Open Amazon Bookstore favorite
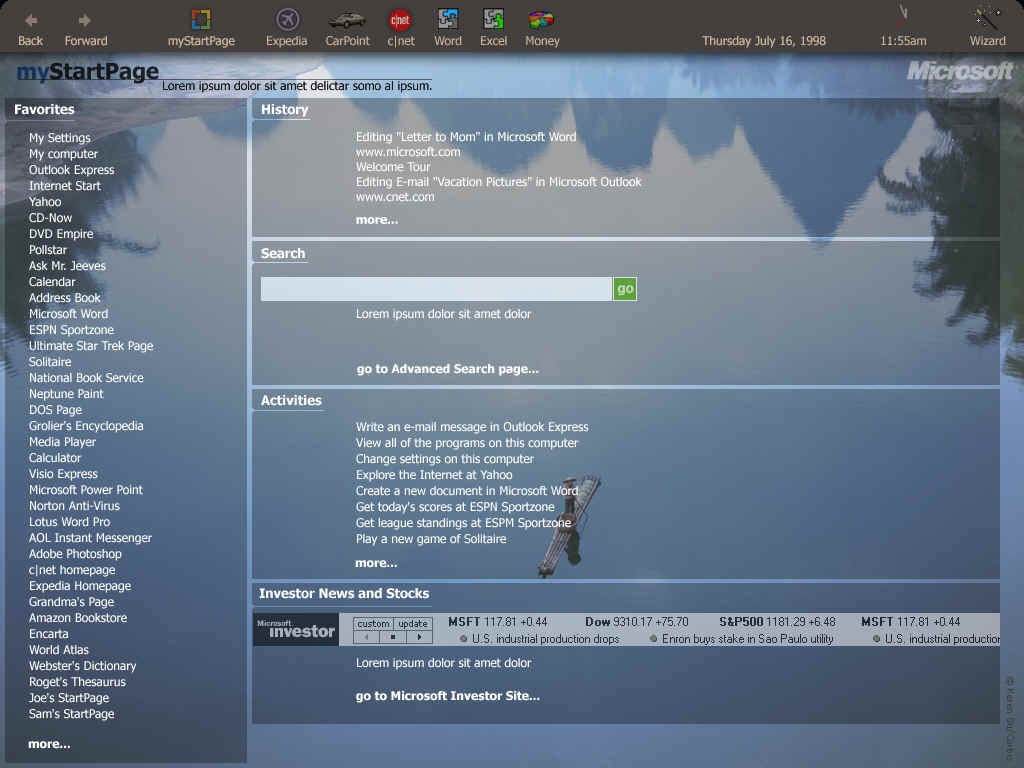Screen dimensions: 1024x768 coord(78,618)
